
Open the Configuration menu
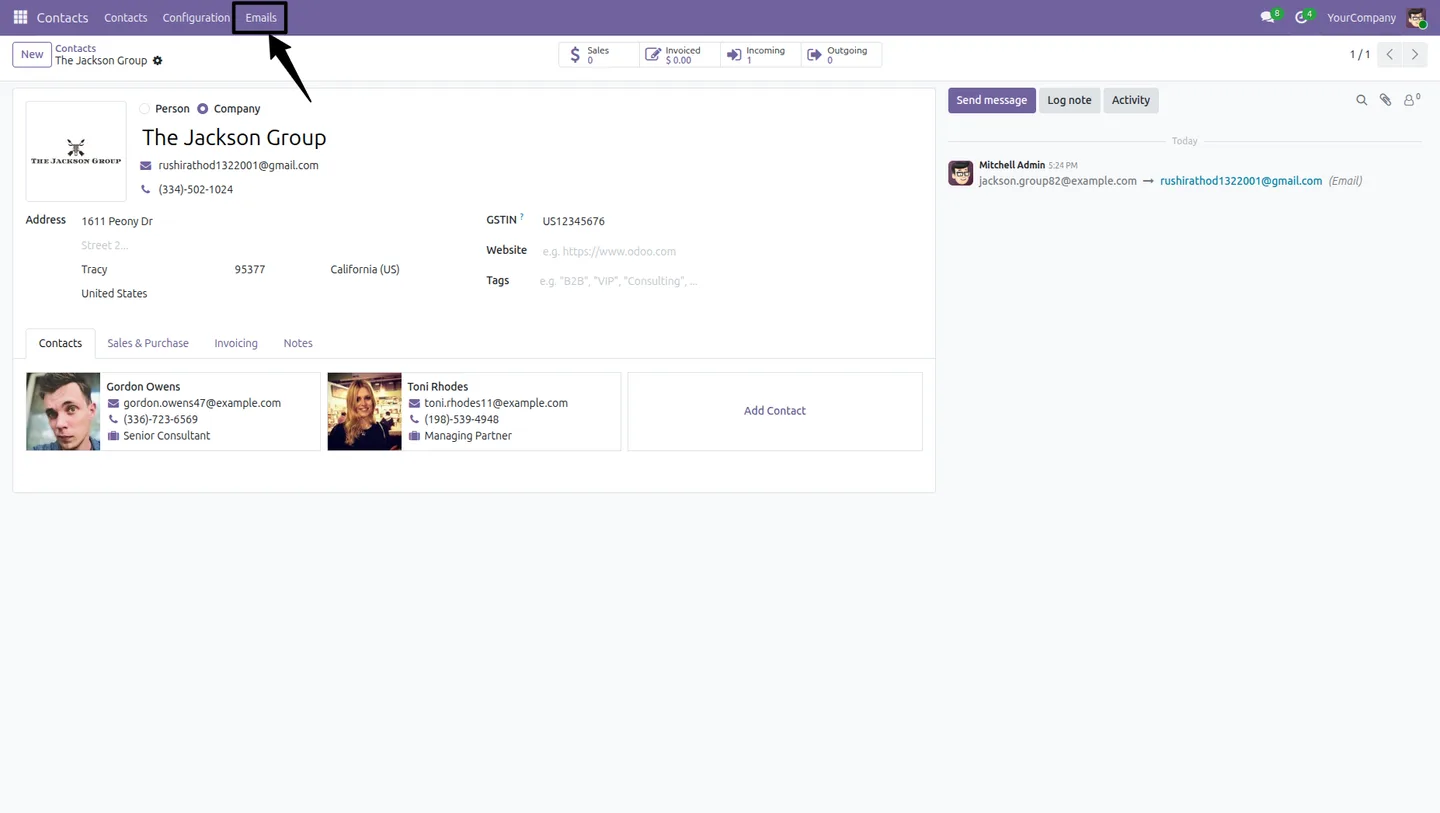(x=196, y=17)
